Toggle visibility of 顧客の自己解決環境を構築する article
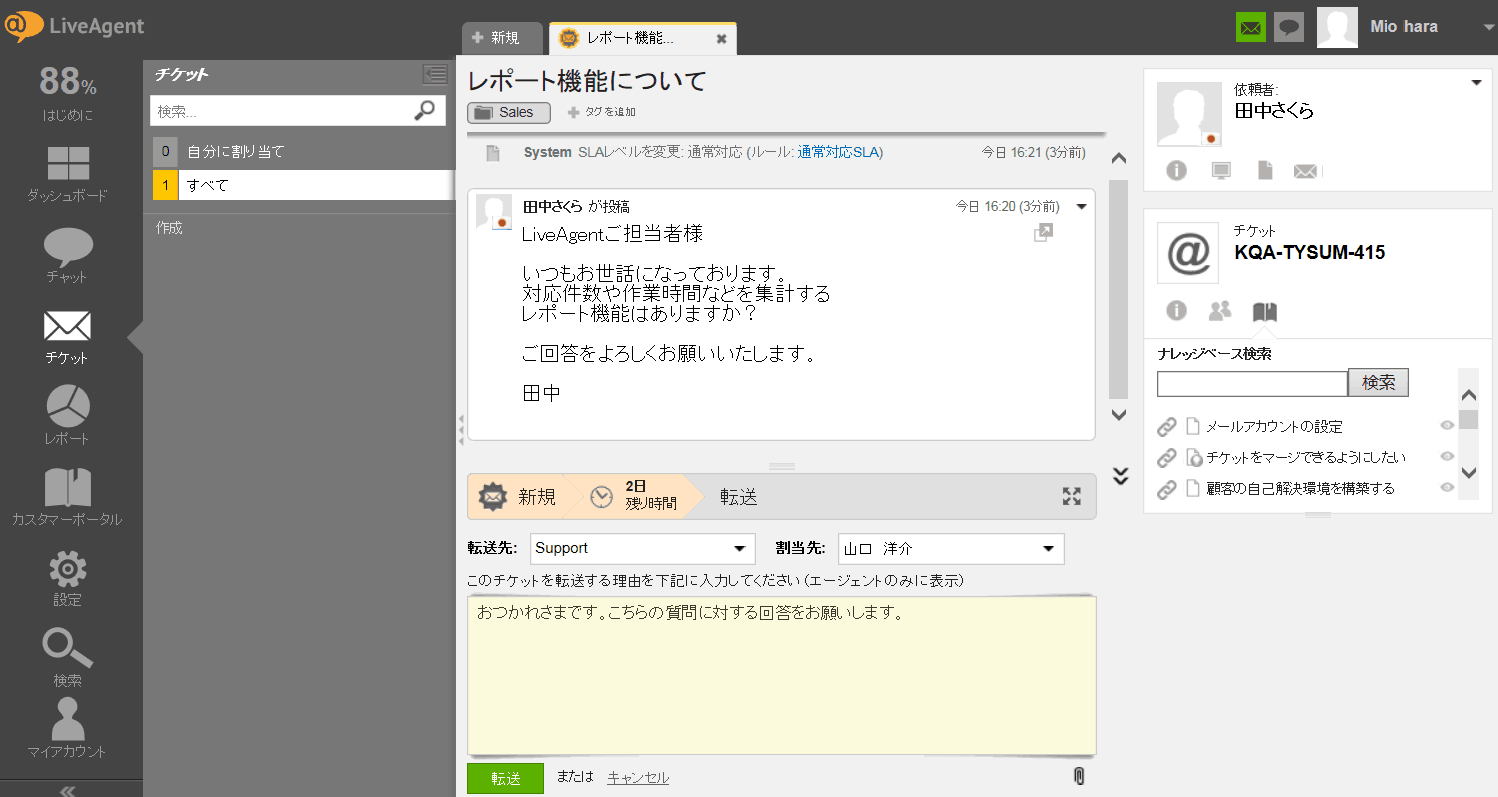 click(1446, 487)
